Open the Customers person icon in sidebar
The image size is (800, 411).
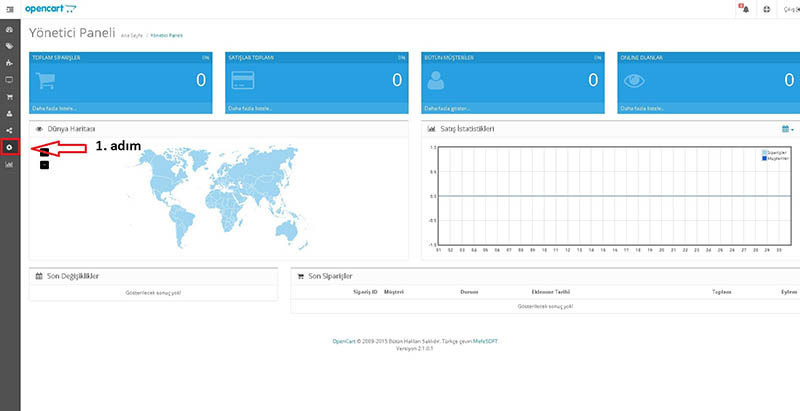pyautogui.click(x=9, y=113)
